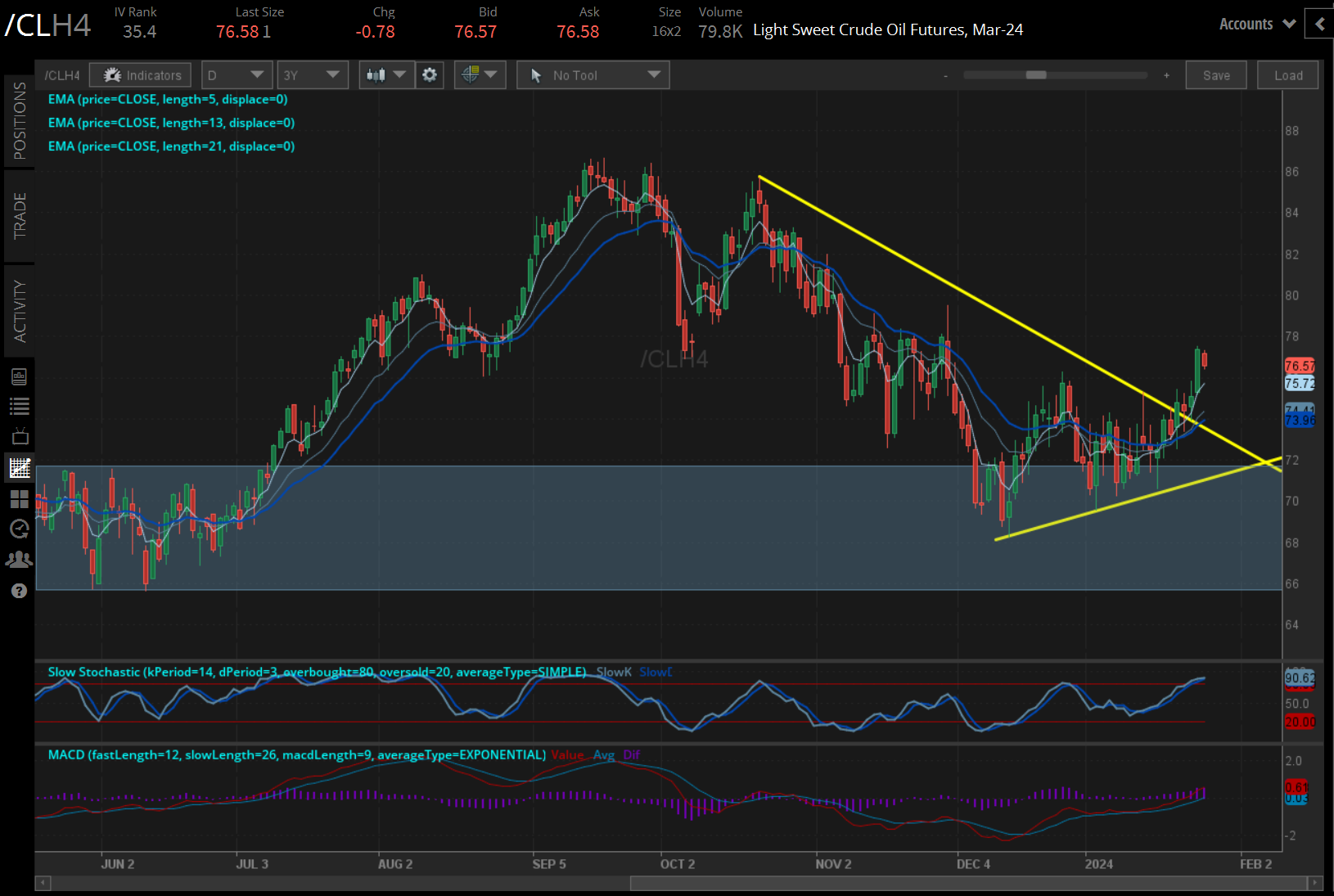Open the grid dashboard sidebar icon
Viewport: 1334px width, 896px height.
(x=20, y=499)
